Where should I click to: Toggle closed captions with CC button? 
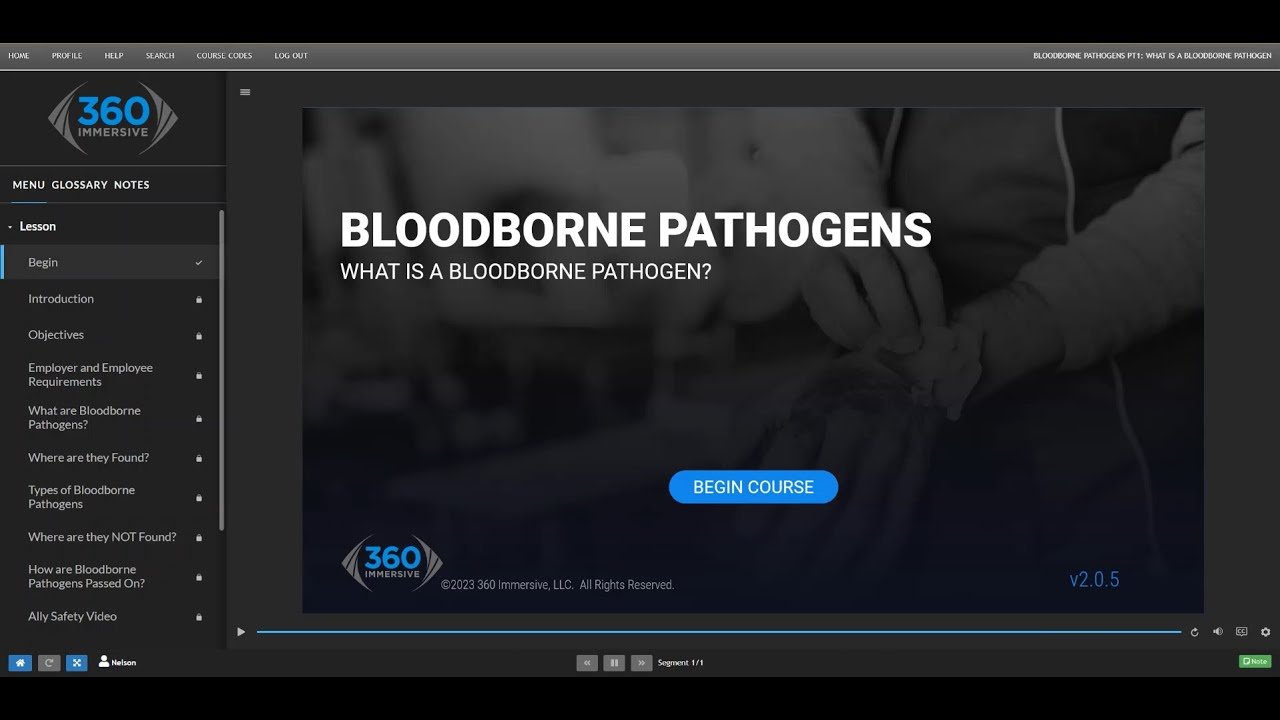1241,632
